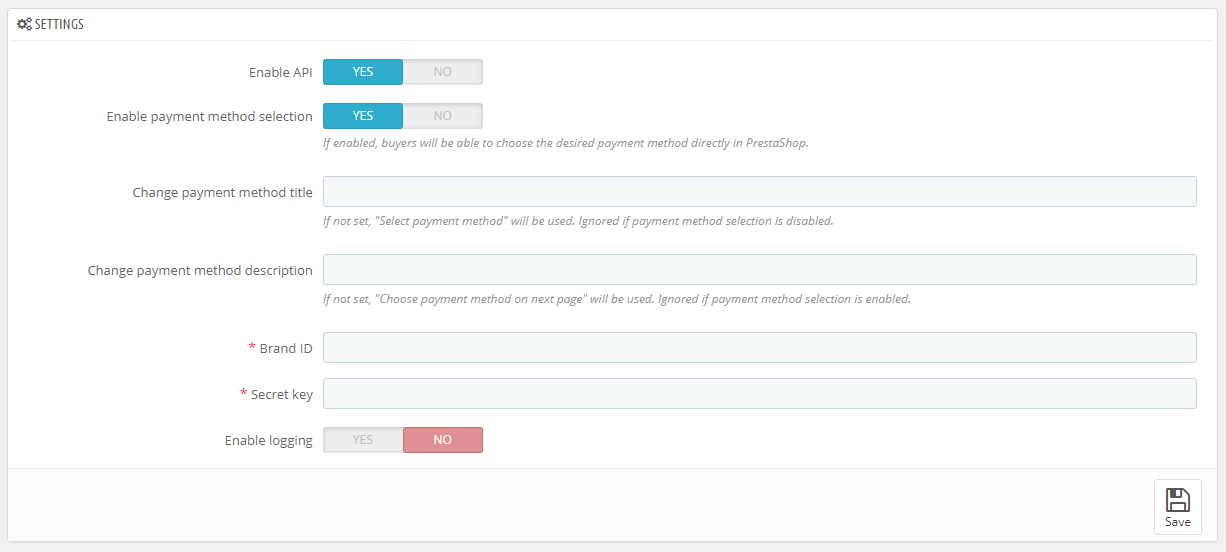The image size is (1226, 552).
Task: Set Enable API to NO
Action: (x=443, y=72)
